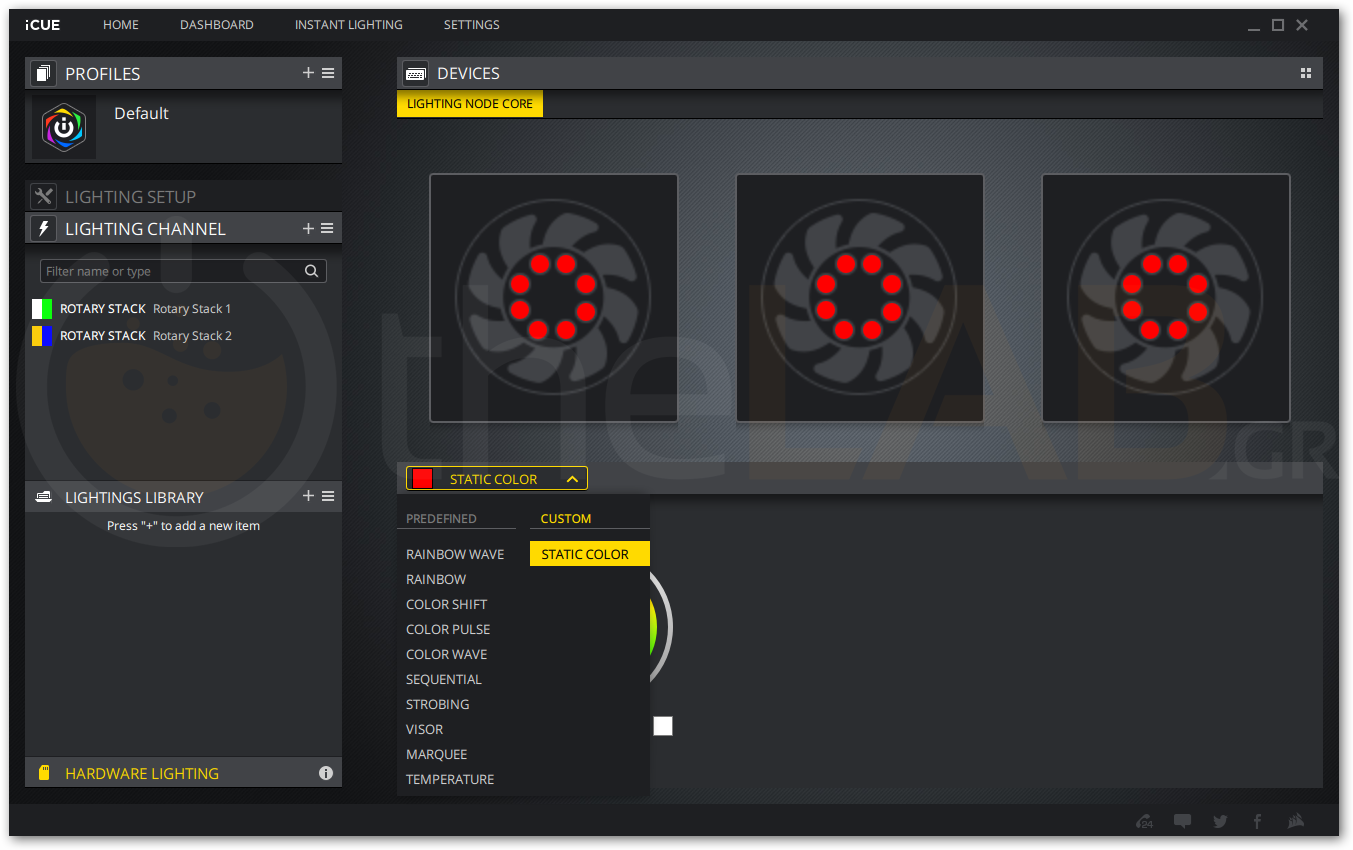Choose STROBING effect

(x=438, y=704)
